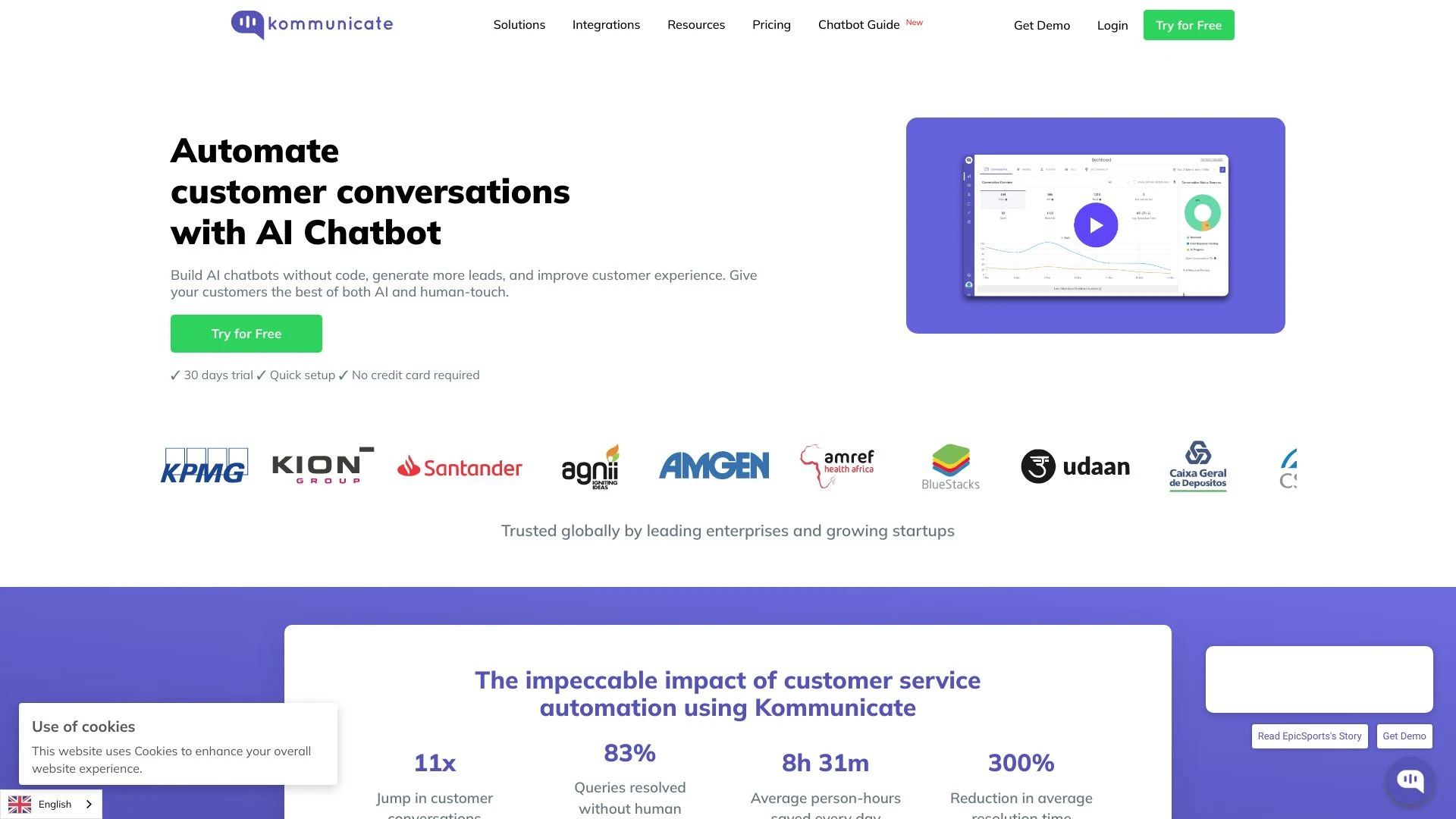Screen dimensions: 1456x819
Task: Click the KPMG logo icon
Action: 203,466
